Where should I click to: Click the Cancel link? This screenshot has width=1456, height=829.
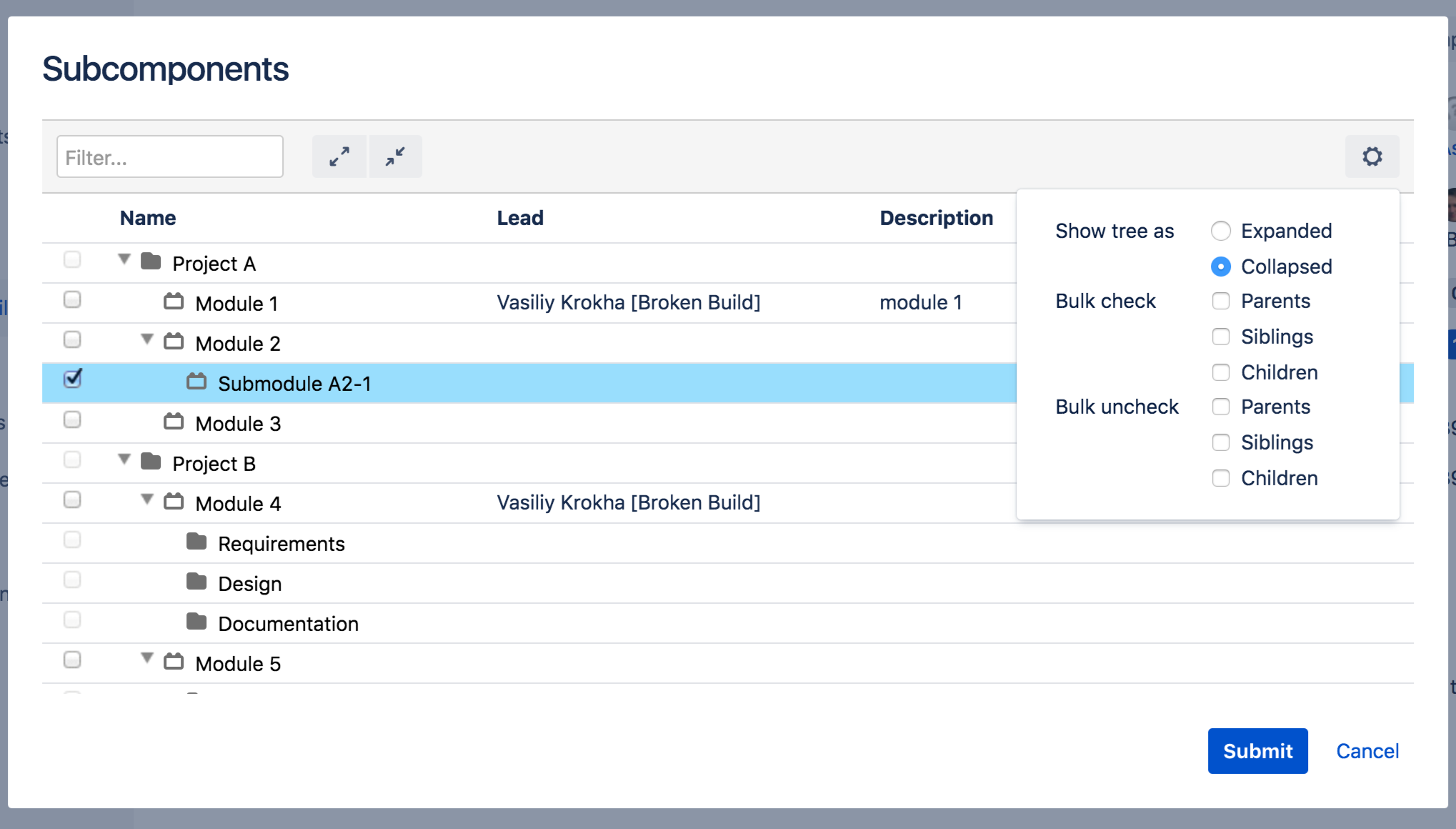coord(1367,751)
